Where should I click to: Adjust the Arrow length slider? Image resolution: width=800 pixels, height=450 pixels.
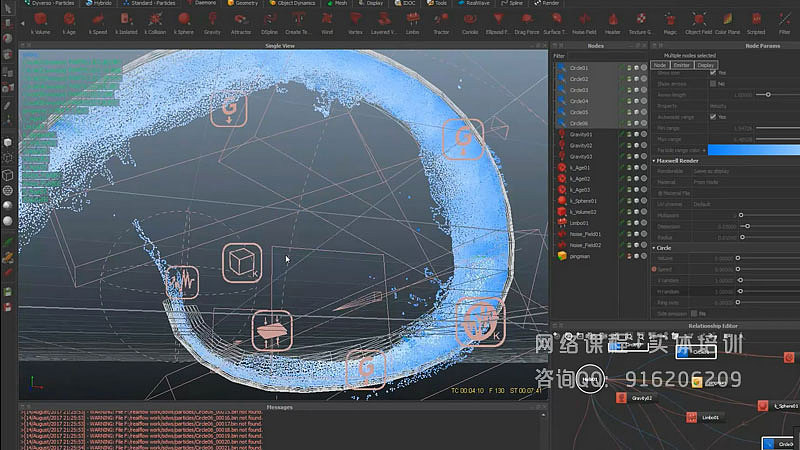tap(768, 95)
